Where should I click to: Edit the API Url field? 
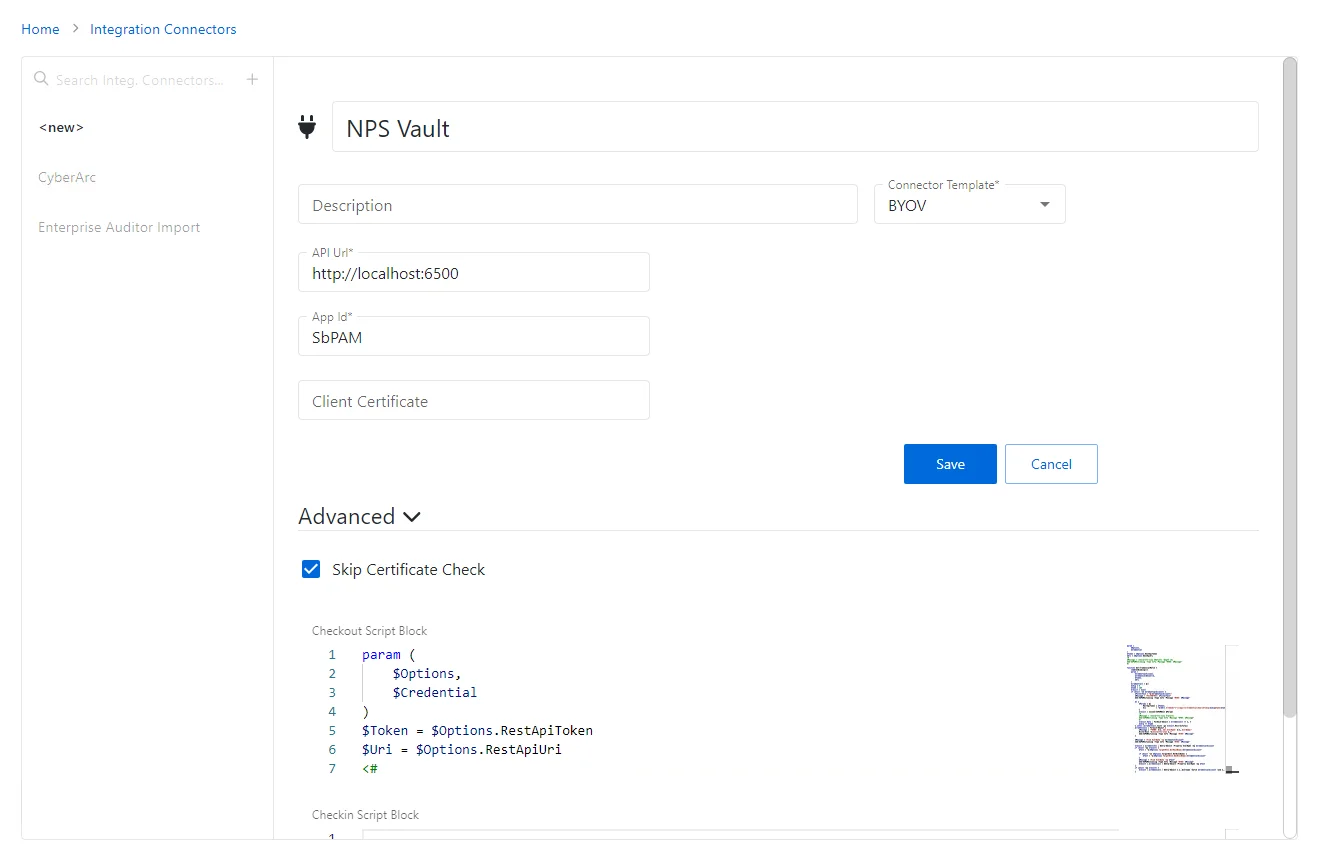click(473, 272)
